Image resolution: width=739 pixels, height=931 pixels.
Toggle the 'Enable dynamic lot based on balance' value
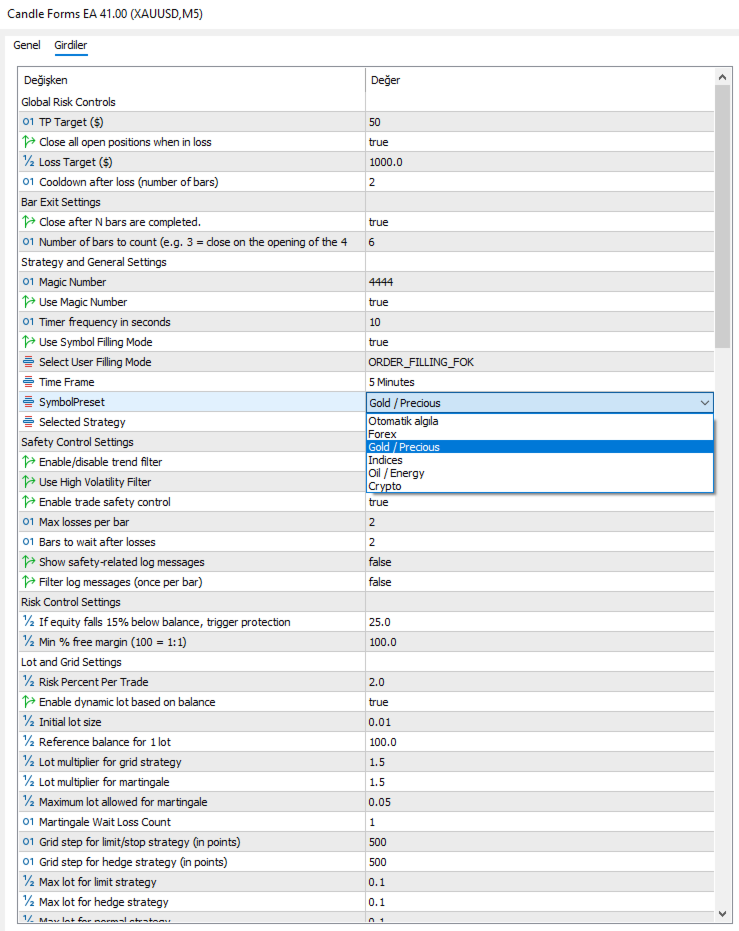point(540,702)
